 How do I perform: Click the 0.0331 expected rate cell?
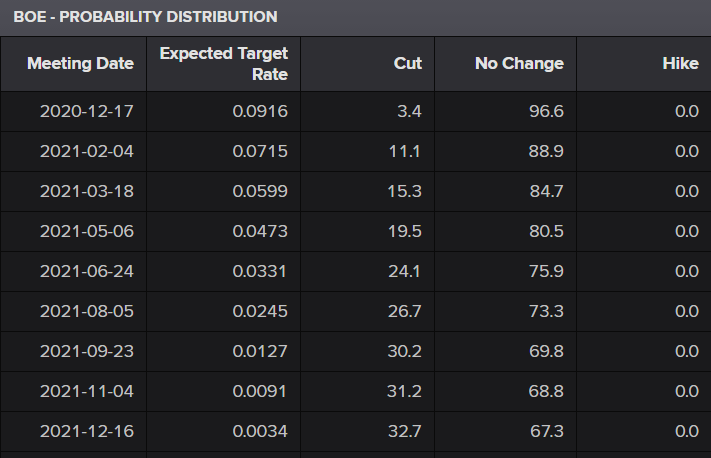point(224,271)
